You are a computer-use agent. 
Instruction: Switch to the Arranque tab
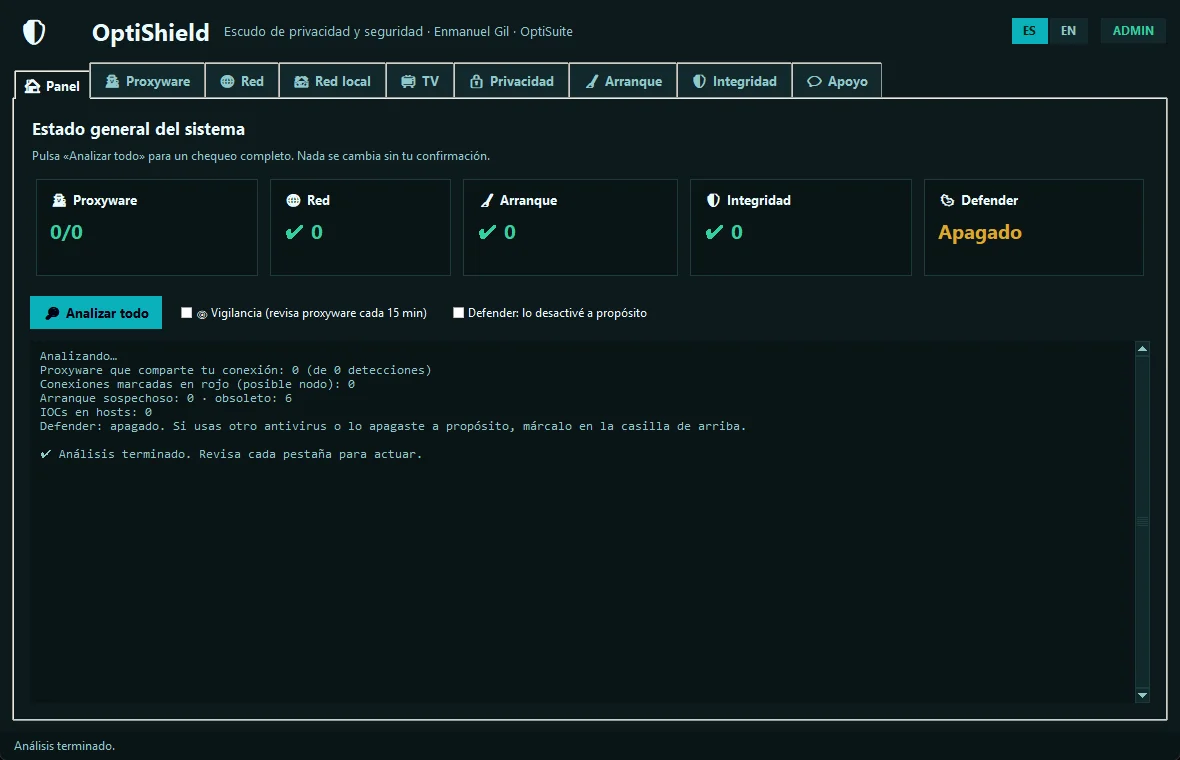click(x=623, y=81)
